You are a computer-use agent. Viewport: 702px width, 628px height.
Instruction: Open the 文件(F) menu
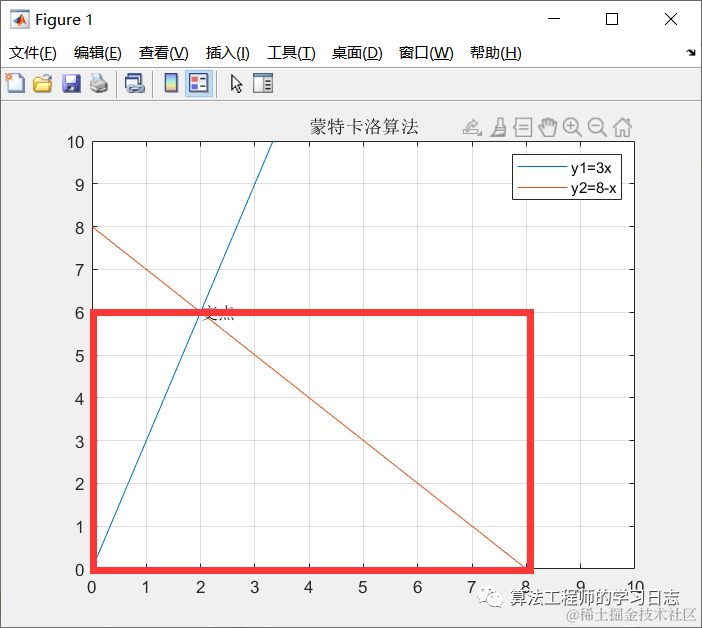[33, 53]
